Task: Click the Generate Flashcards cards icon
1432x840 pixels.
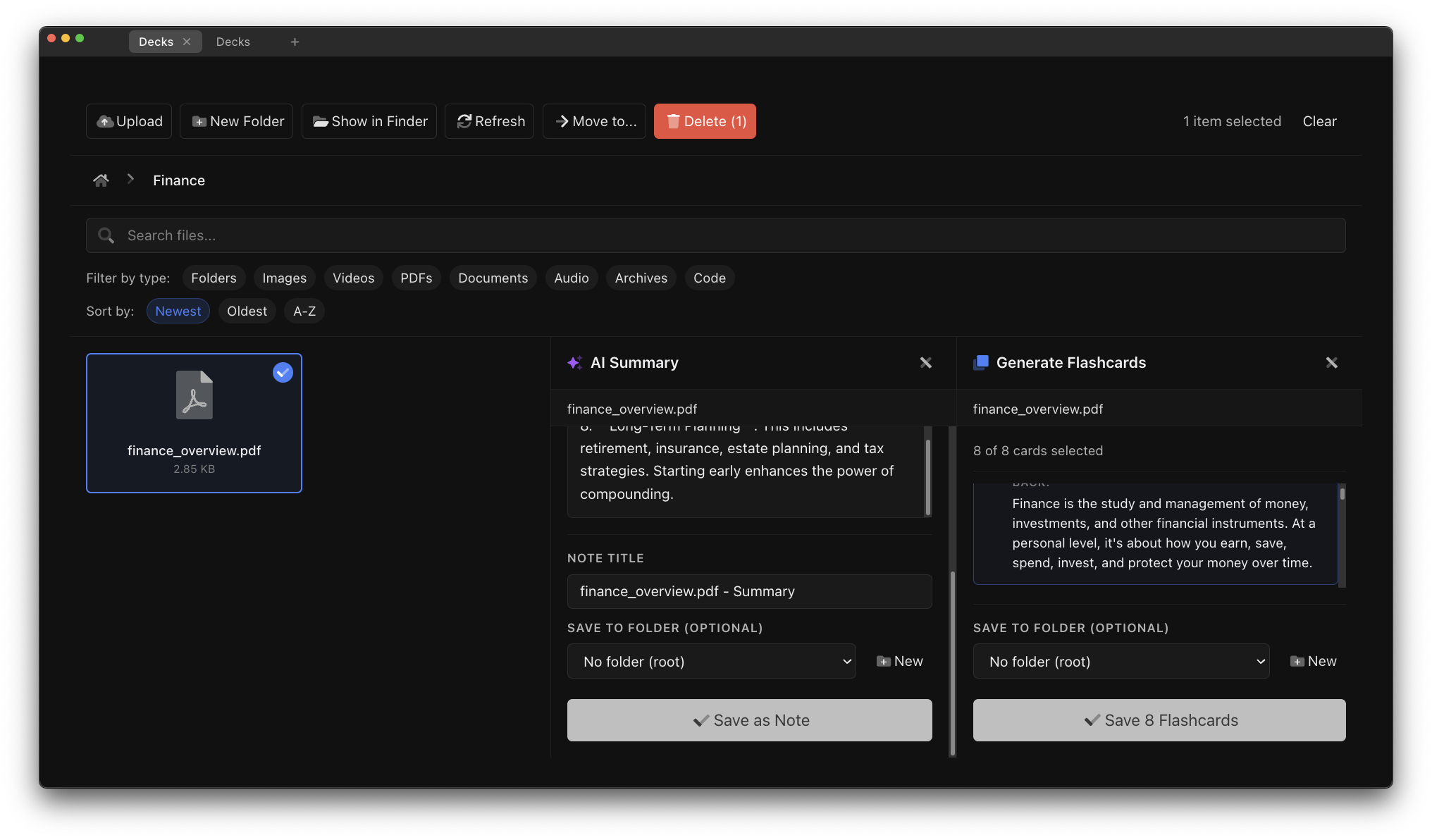Action: click(x=980, y=362)
